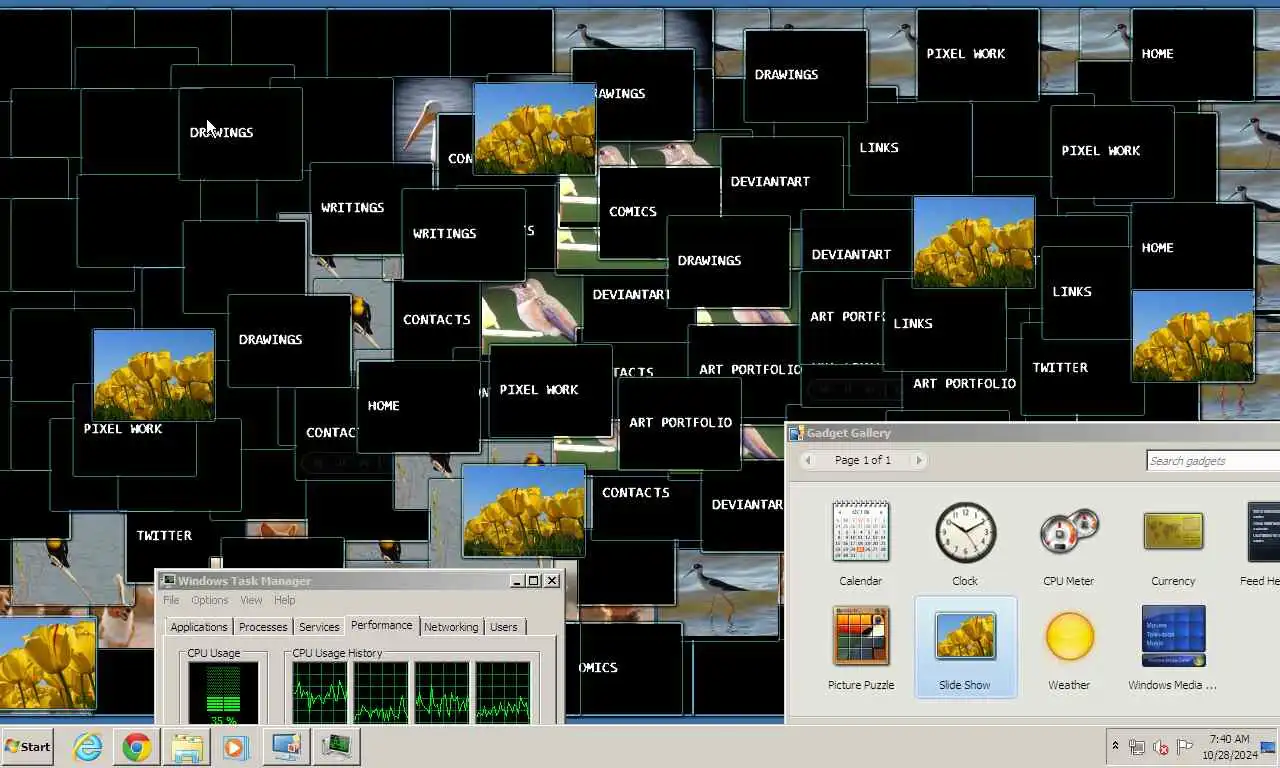Open the Start menu
The width and height of the screenshot is (1280, 768).
[x=27, y=746]
